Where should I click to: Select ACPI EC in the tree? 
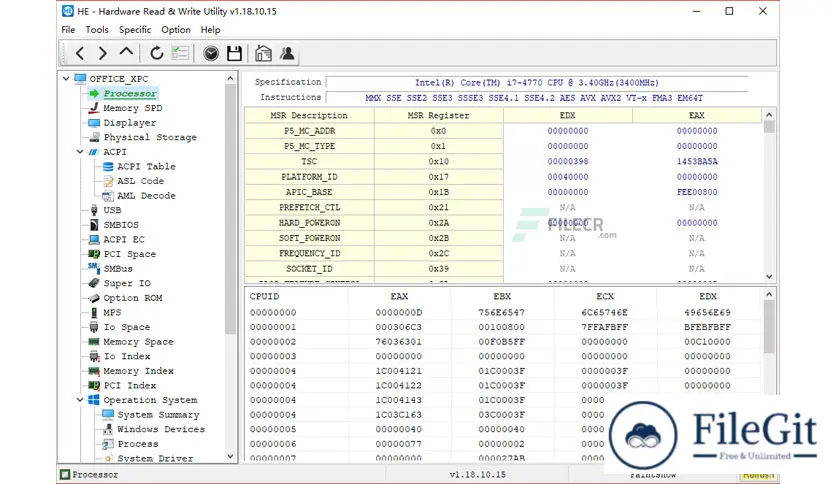[x=124, y=239]
